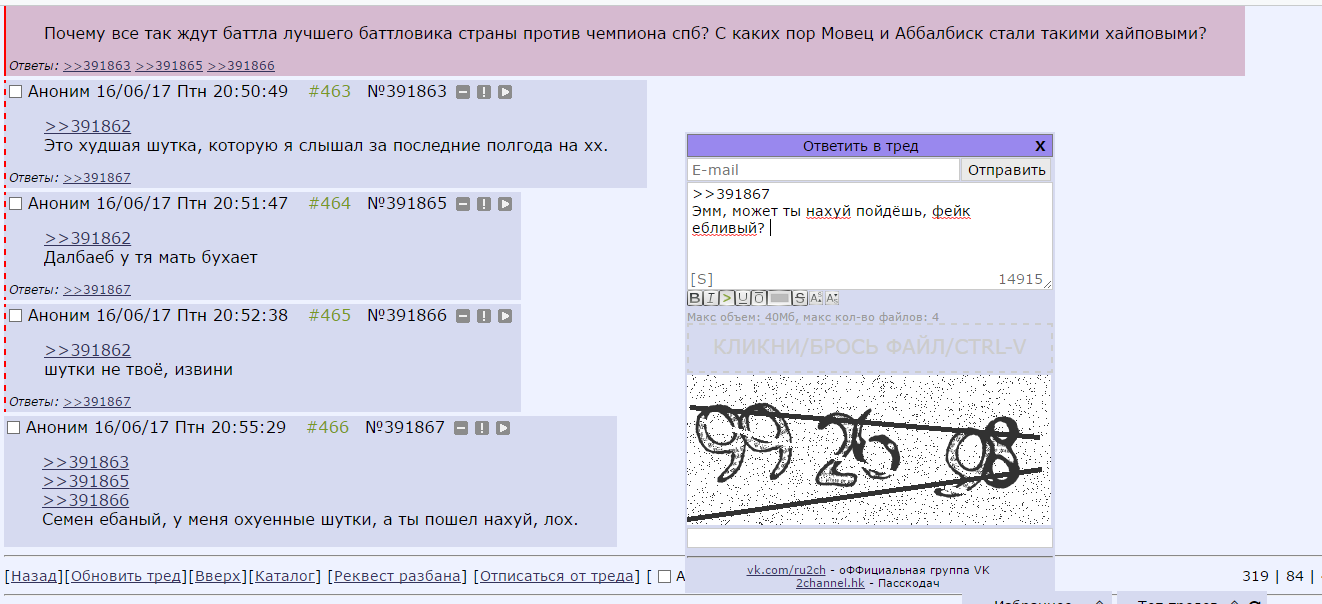Hide post №391863 with minus icon
Viewport: 1322px width, 604px height.
(463, 92)
